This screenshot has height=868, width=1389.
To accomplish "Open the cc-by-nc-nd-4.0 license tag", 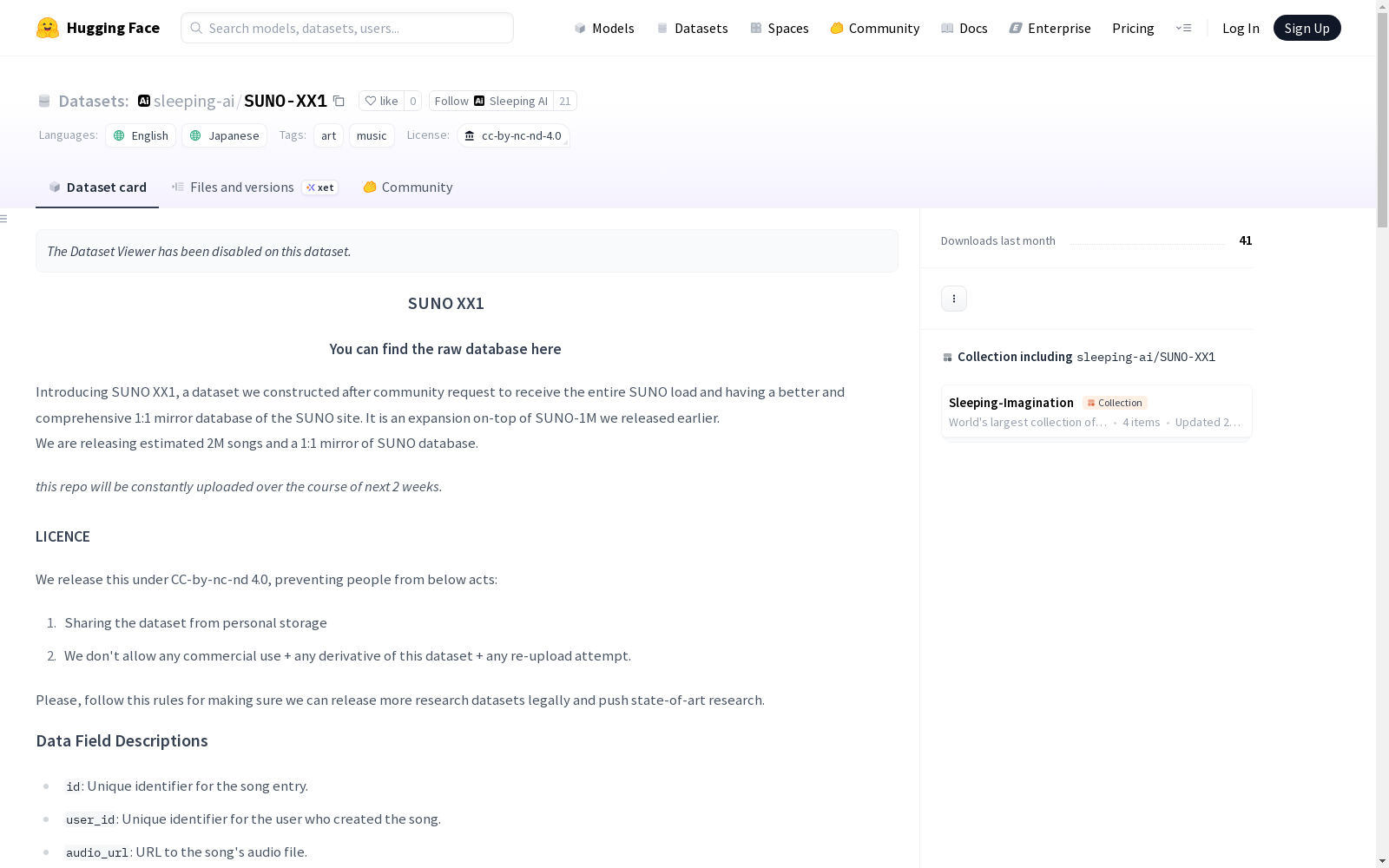I will 513,135.
